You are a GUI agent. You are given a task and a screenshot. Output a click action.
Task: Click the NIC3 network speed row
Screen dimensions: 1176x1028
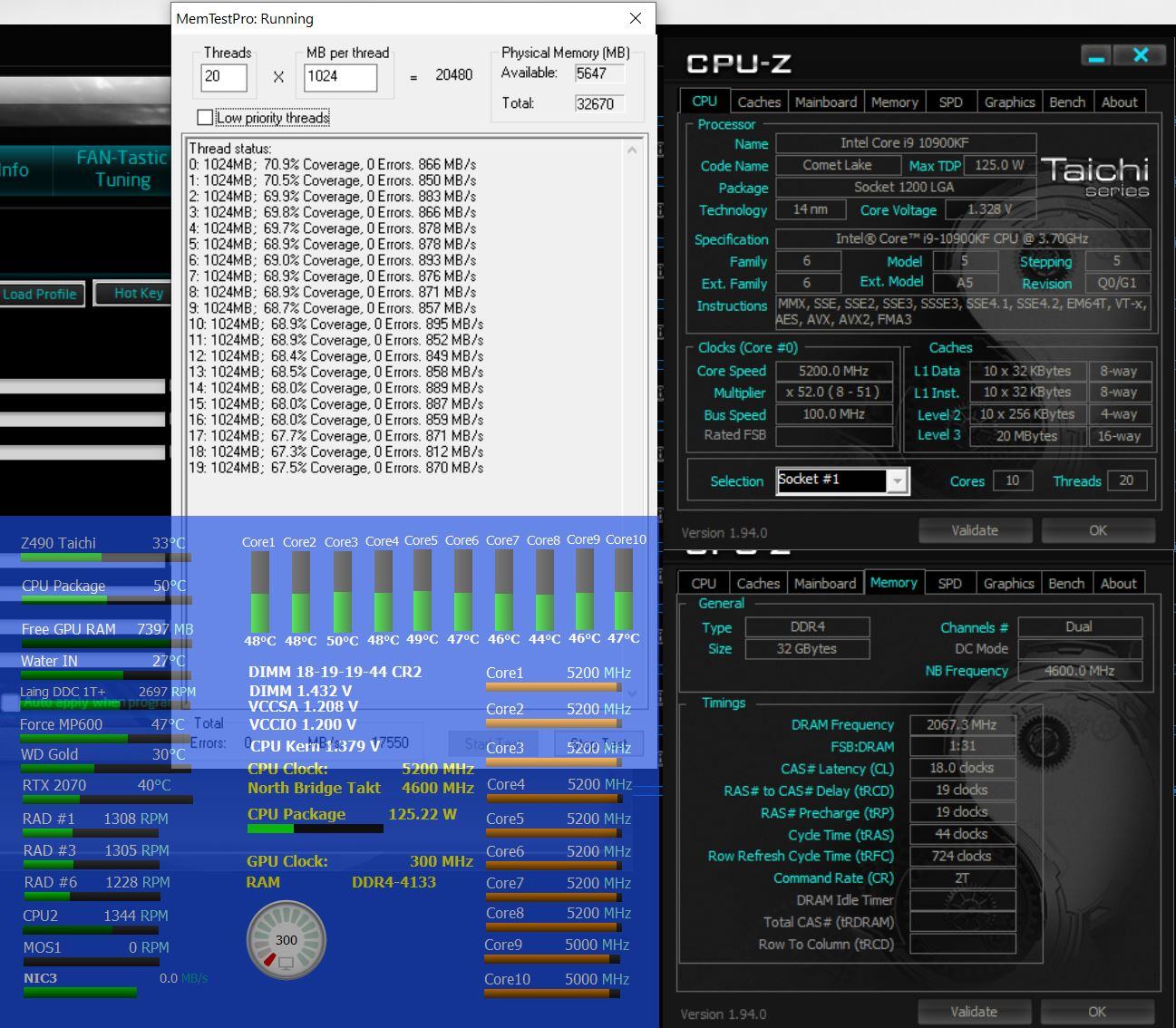(x=115, y=979)
